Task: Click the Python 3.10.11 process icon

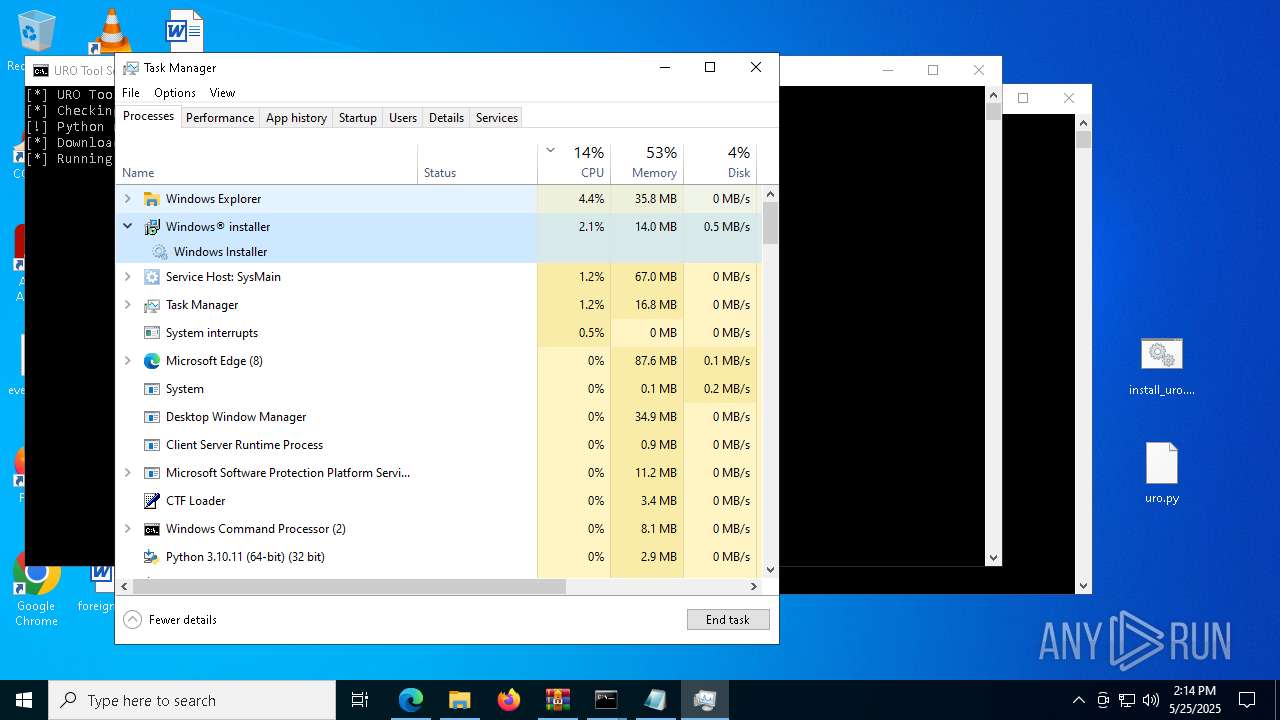Action: point(152,557)
